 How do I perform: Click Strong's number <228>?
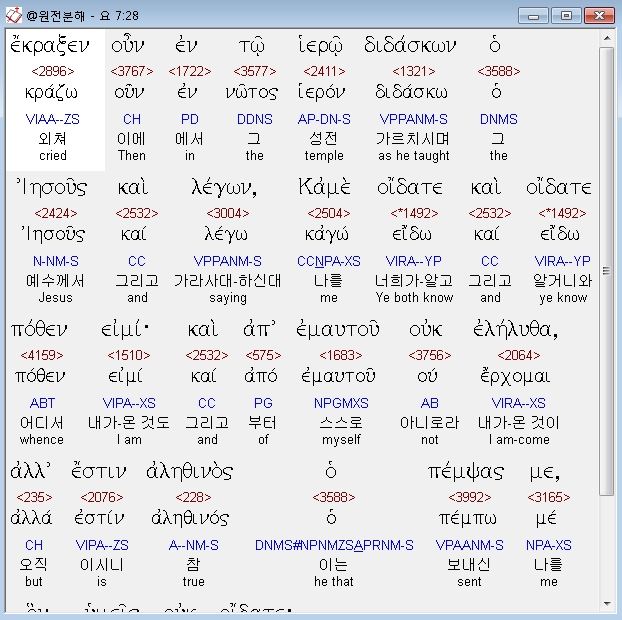(193, 497)
